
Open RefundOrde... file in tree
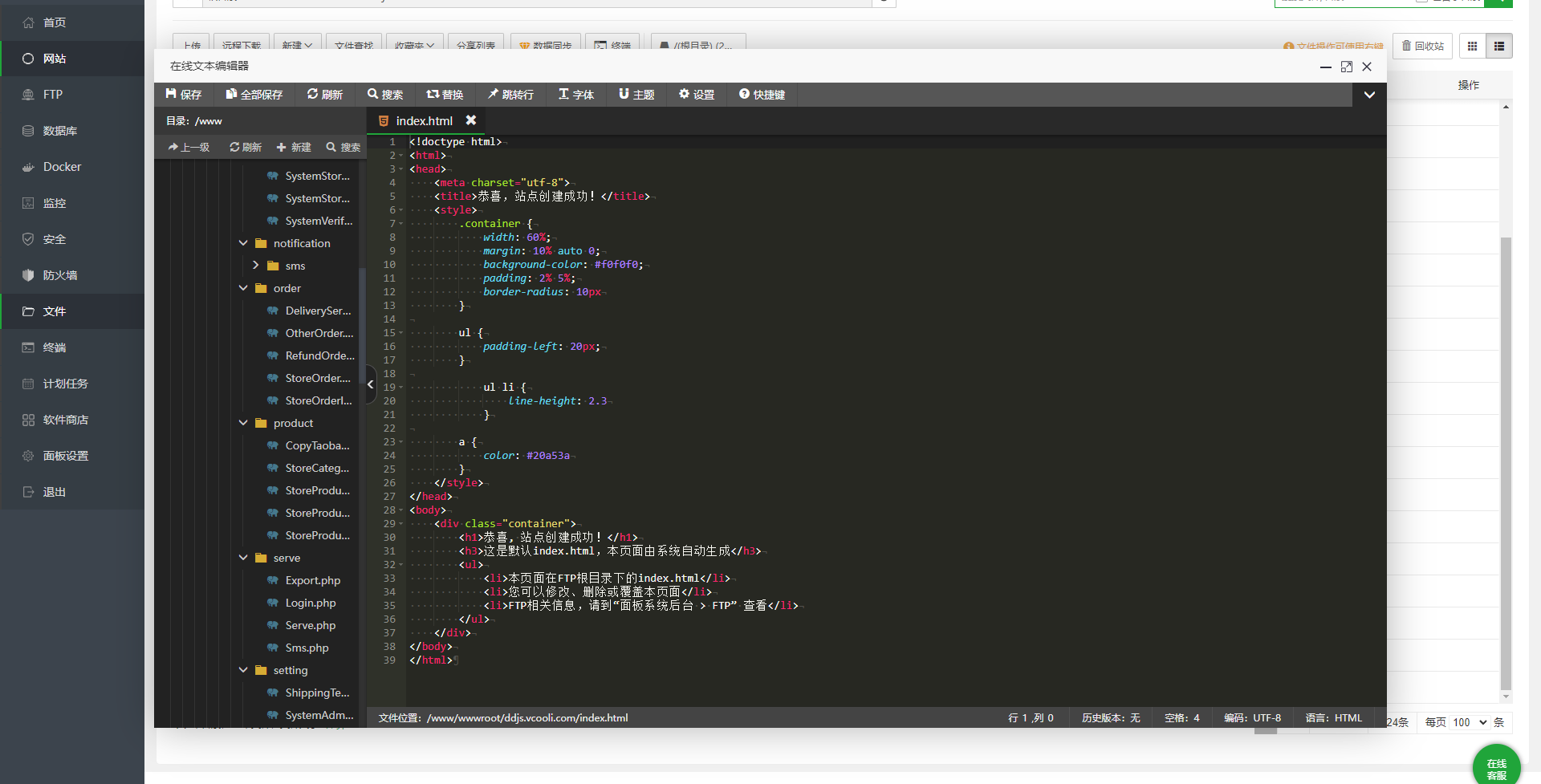(319, 355)
